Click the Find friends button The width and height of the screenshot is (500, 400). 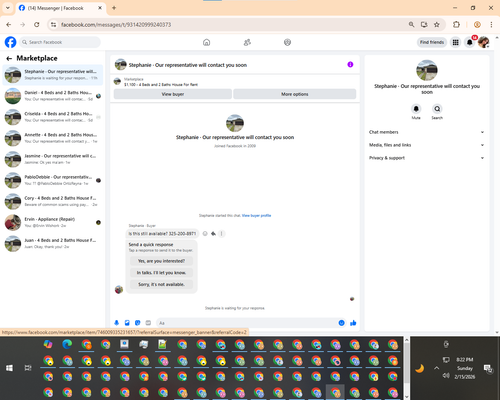click(x=432, y=42)
